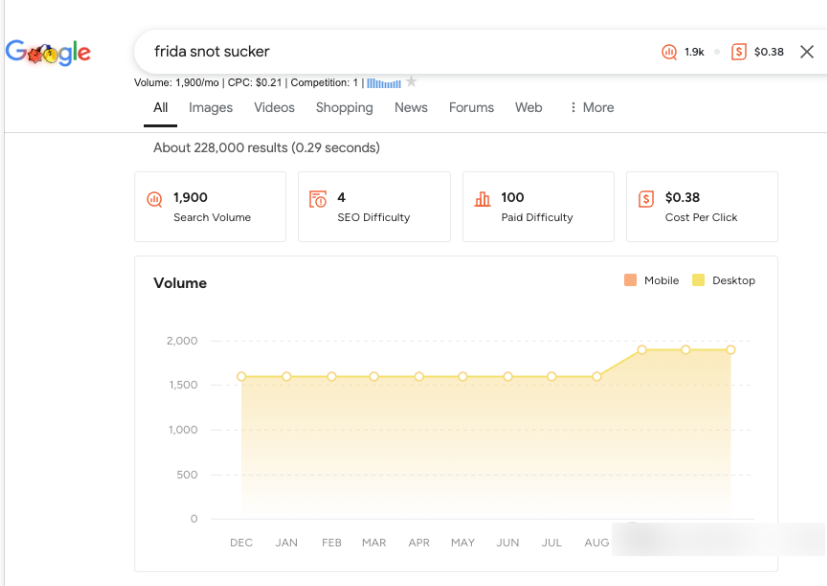Screen dimensions: 827x586
Task: Select the All tab
Action: [x=160, y=108]
